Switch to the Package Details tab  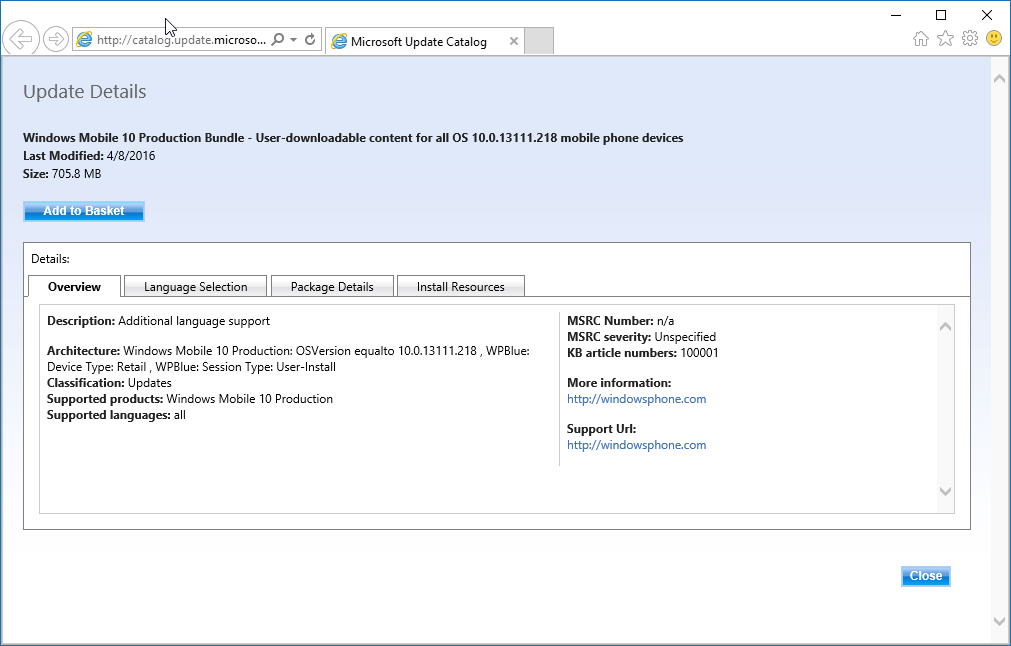pyautogui.click(x=332, y=287)
